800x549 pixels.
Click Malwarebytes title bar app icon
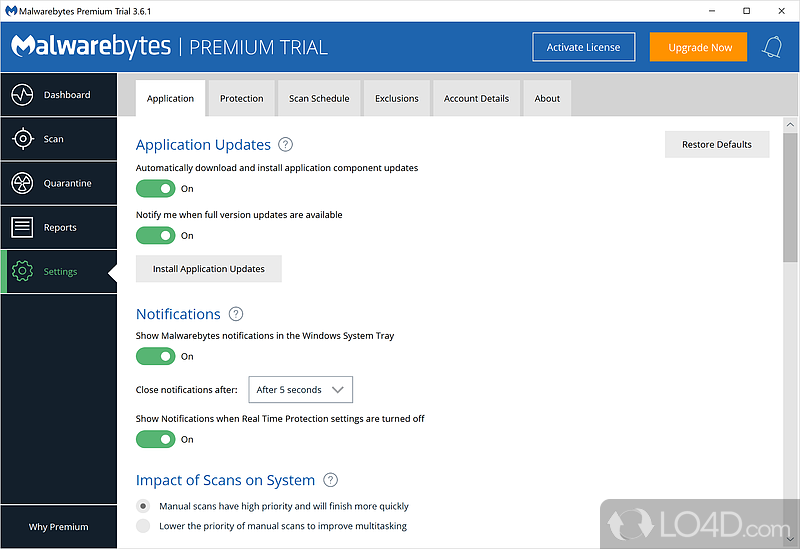tap(11, 11)
